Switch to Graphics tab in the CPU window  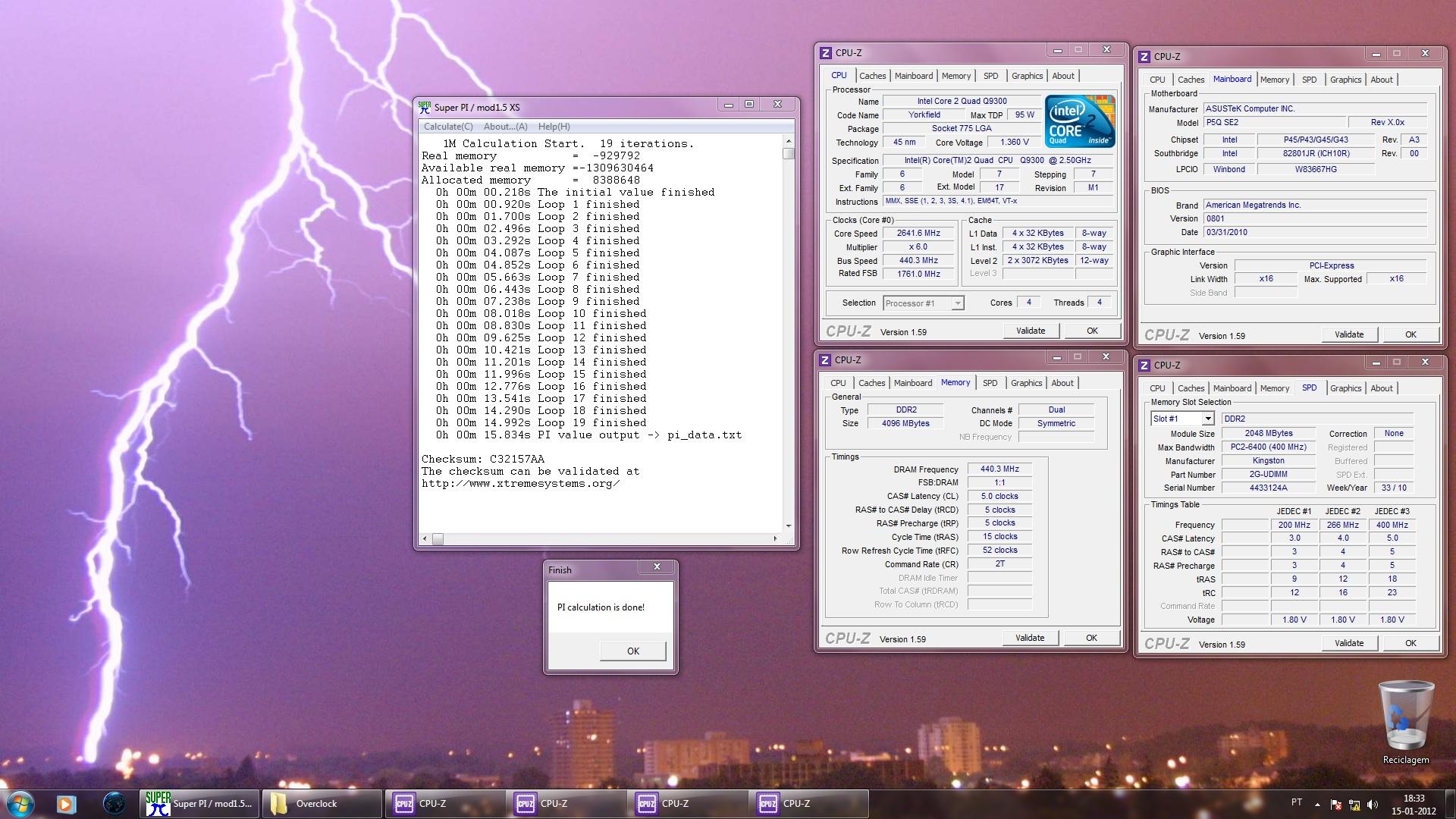(x=1027, y=76)
